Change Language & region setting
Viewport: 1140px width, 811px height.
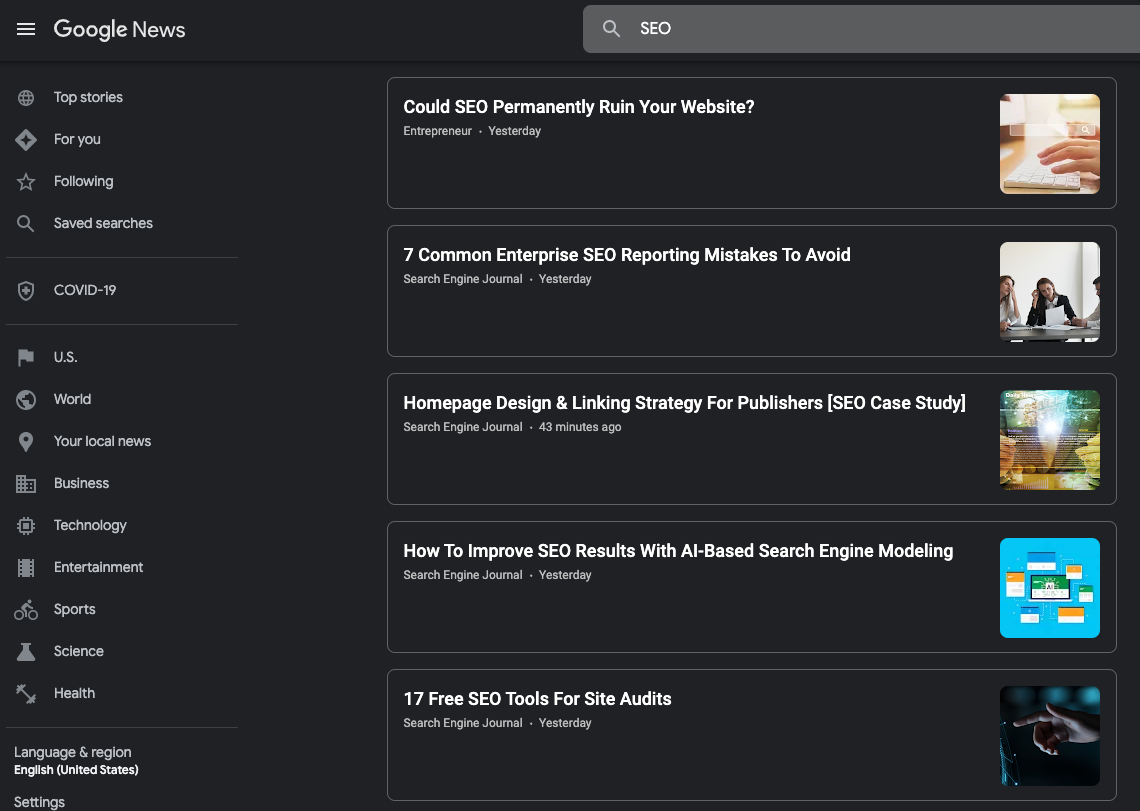tap(76, 761)
